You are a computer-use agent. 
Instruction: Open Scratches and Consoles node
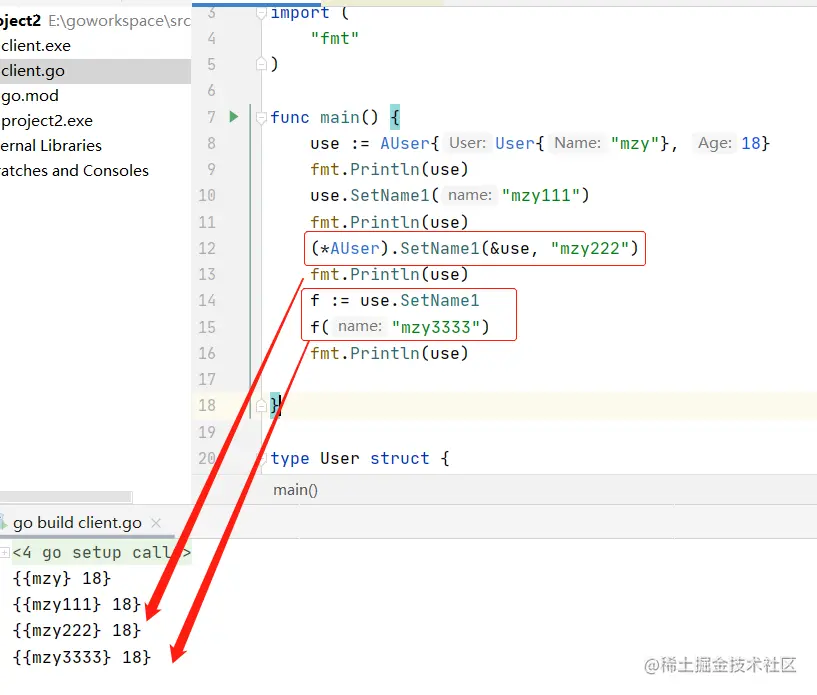point(74,171)
